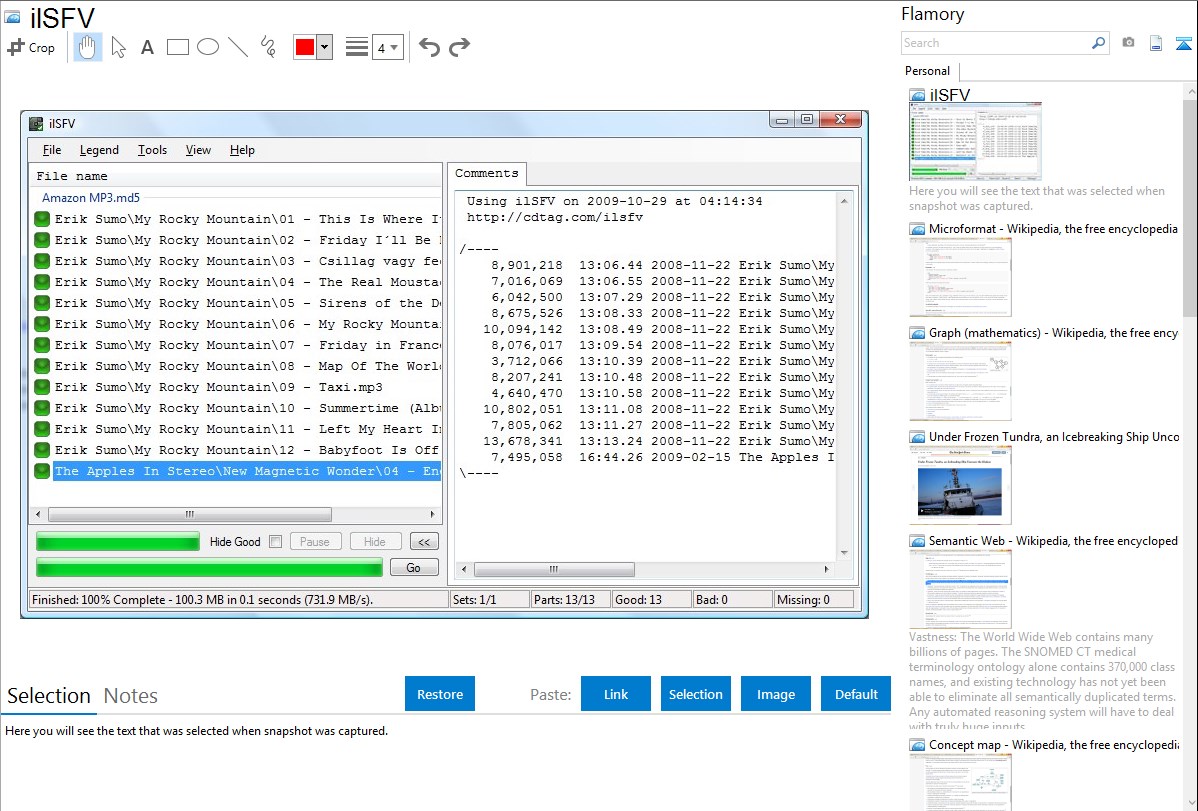Click the camera capture icon

tap(1128, 43)
